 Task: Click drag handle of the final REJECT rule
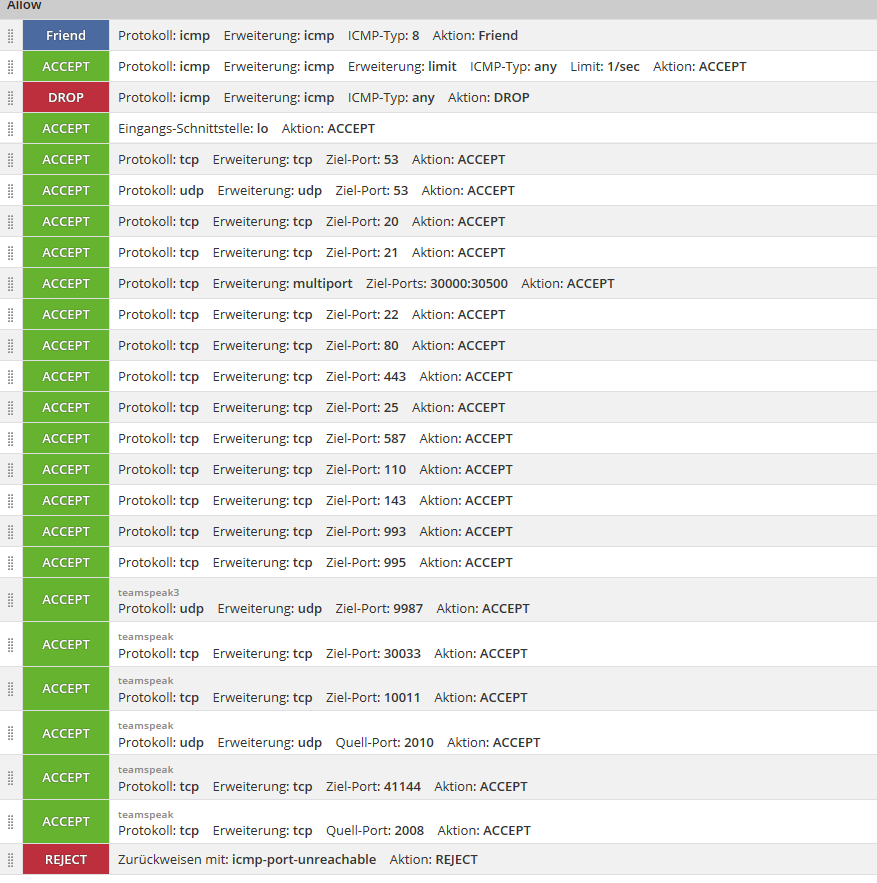[11, 860]
